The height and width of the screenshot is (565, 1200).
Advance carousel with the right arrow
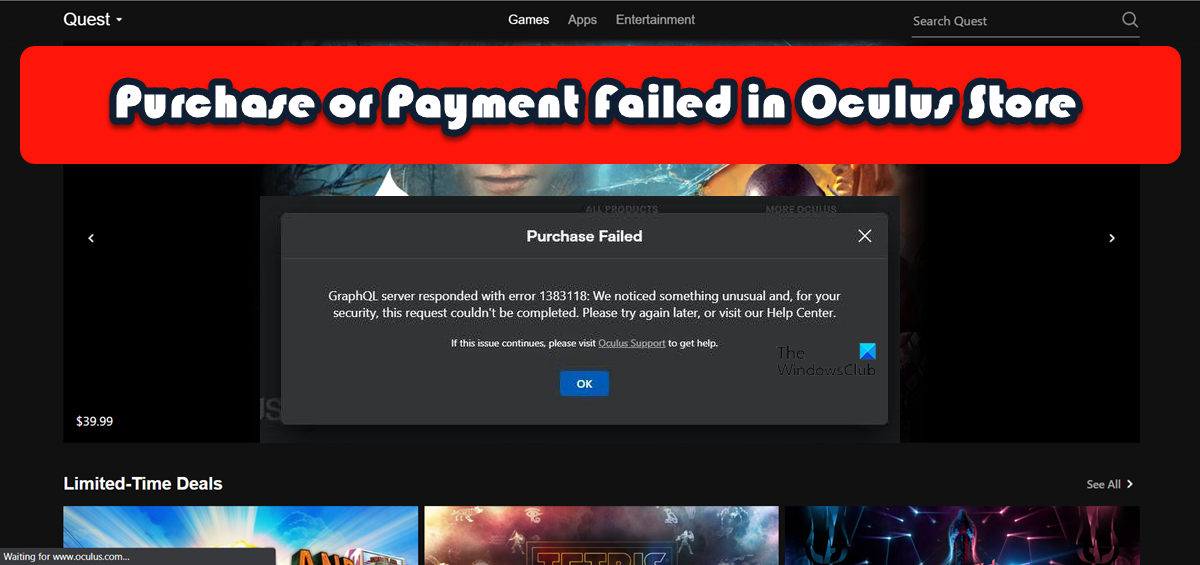click(1112, 238)
